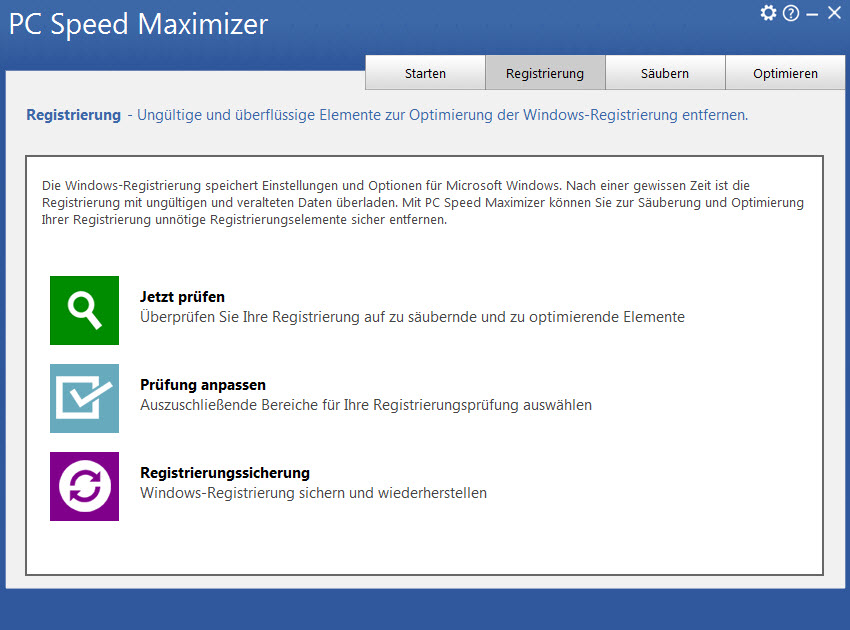Viewport: 850px width, 630px height.
Task: Click the text 'Überprüfen Sie Ihre Registrierung auf zu säubernde...'
Action: (413, 317)
